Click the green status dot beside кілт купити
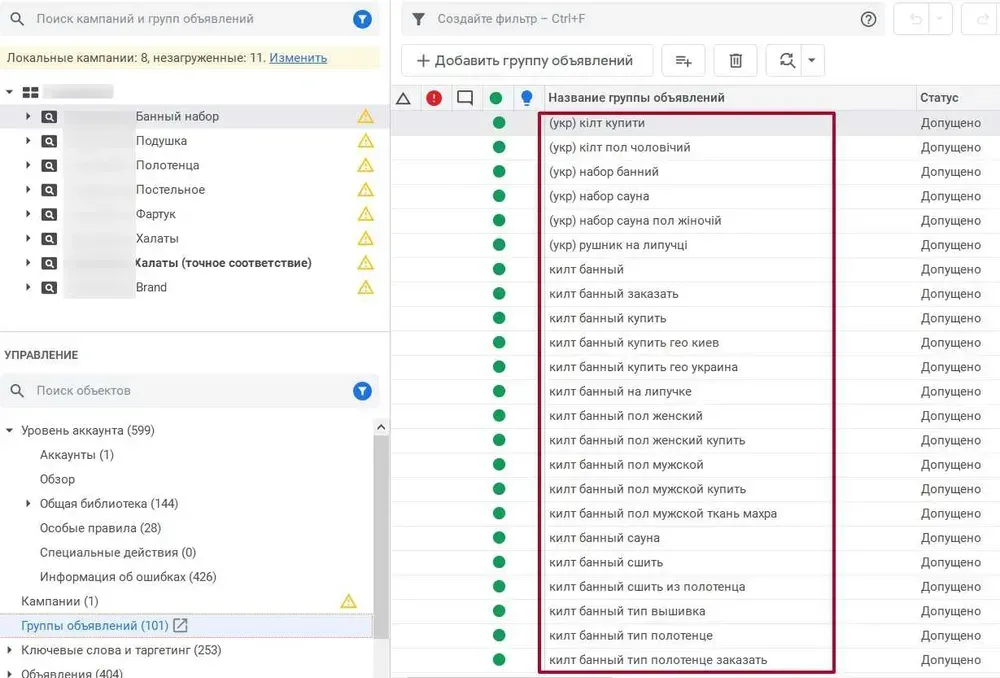Screen dimensions: 1000x678 tap(497, 122)
